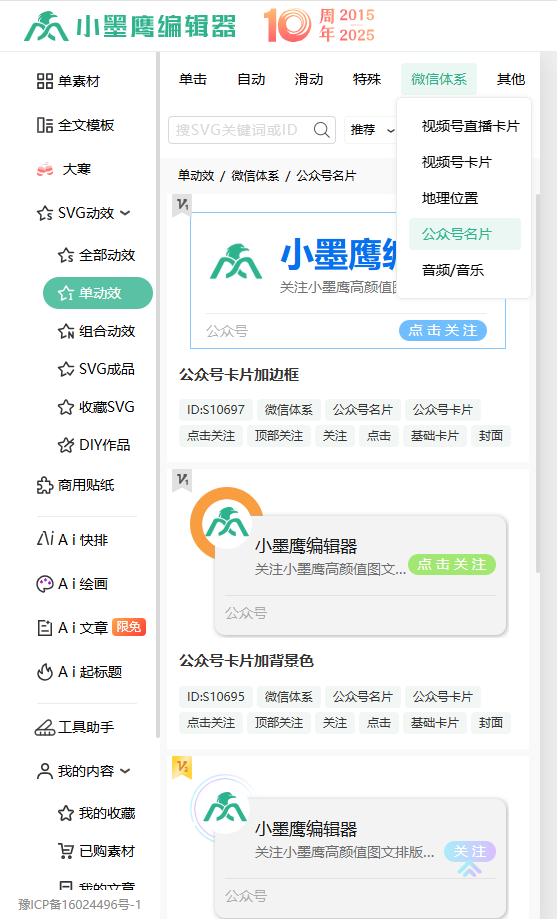
Task: Click the ID:S10695 tag
Action: tap(216, 697)
